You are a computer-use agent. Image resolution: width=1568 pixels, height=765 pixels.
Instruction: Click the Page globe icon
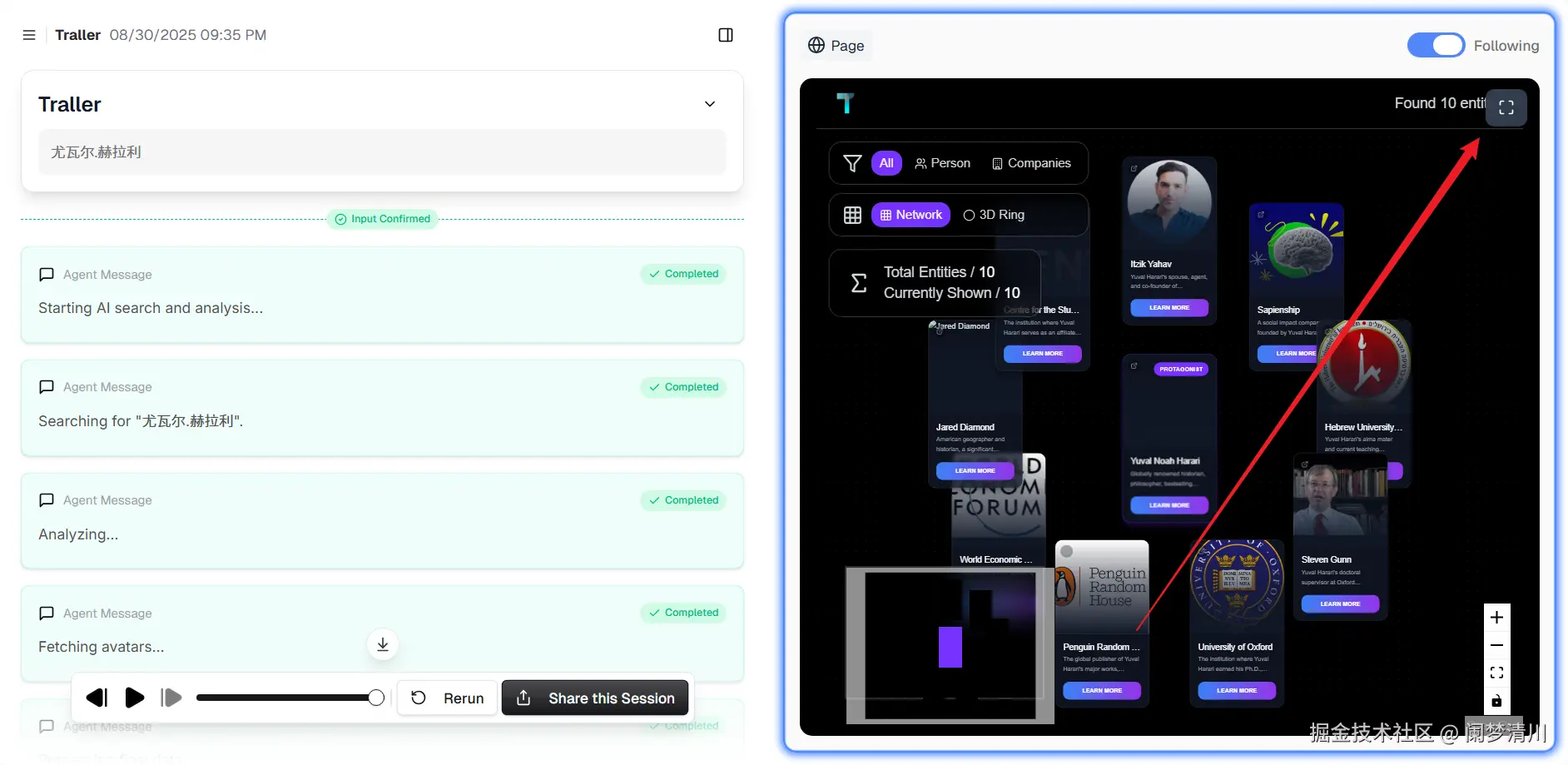pyautogui.click(x=816, y=45)
